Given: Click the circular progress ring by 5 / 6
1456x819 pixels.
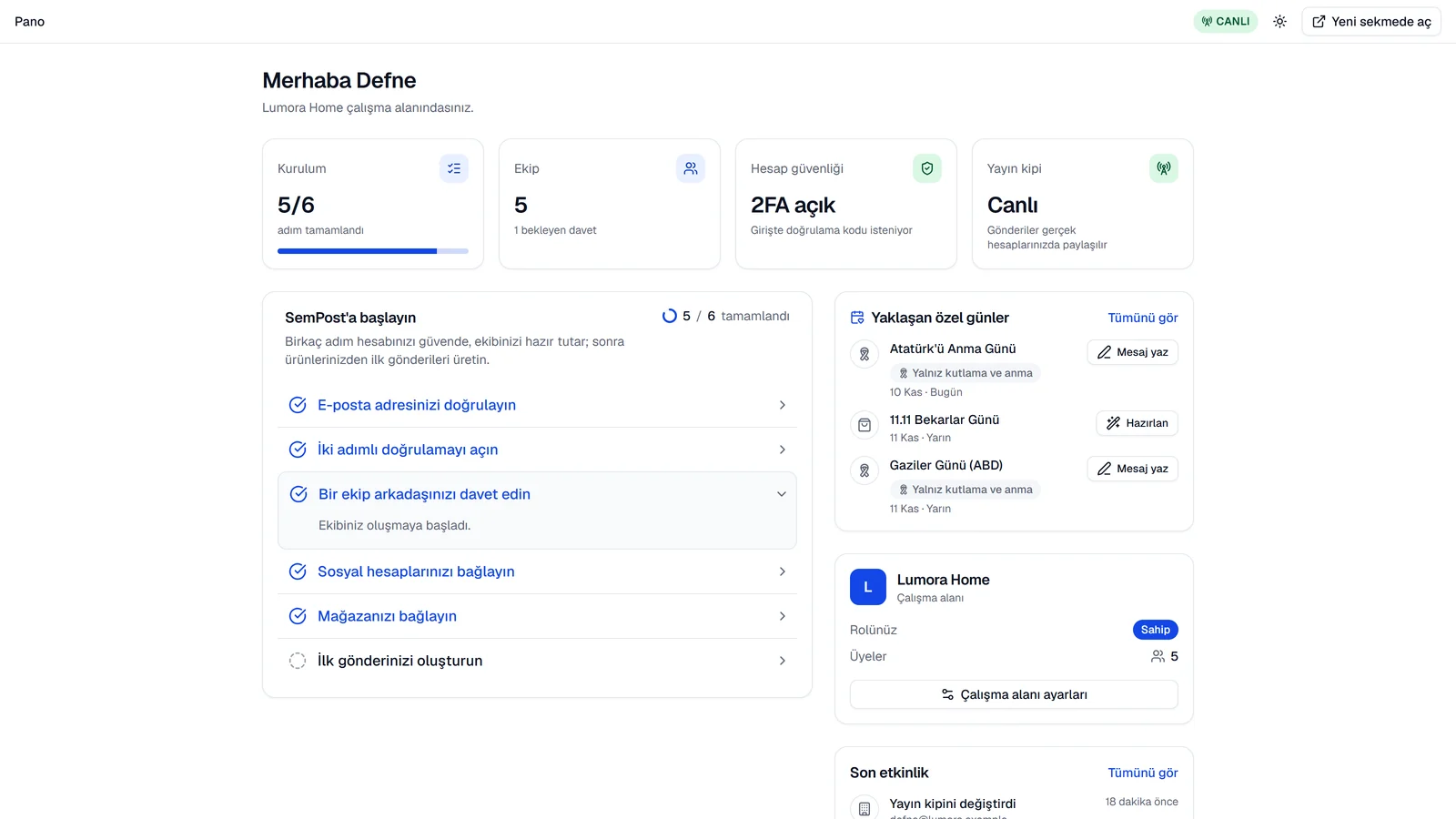Looking at the screenshot, I should (670, 316).
